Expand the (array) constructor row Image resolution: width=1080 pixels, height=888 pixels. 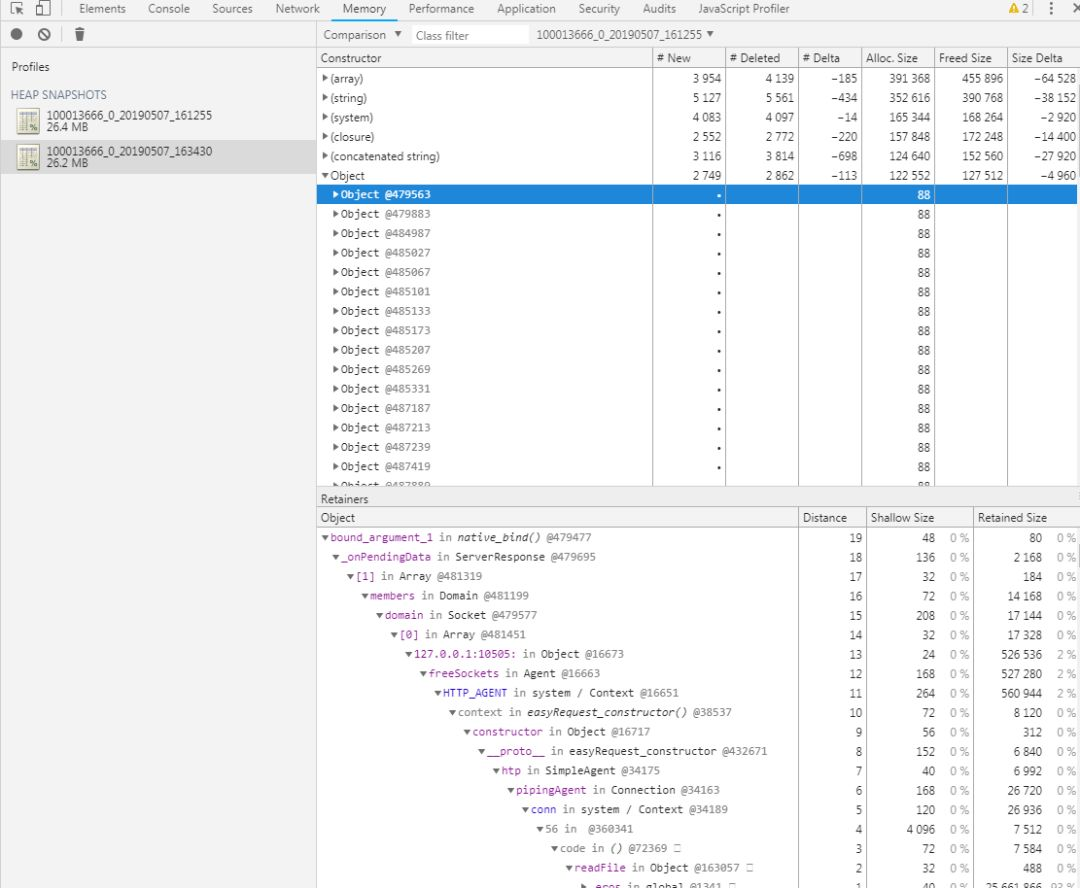coord(325,78)
